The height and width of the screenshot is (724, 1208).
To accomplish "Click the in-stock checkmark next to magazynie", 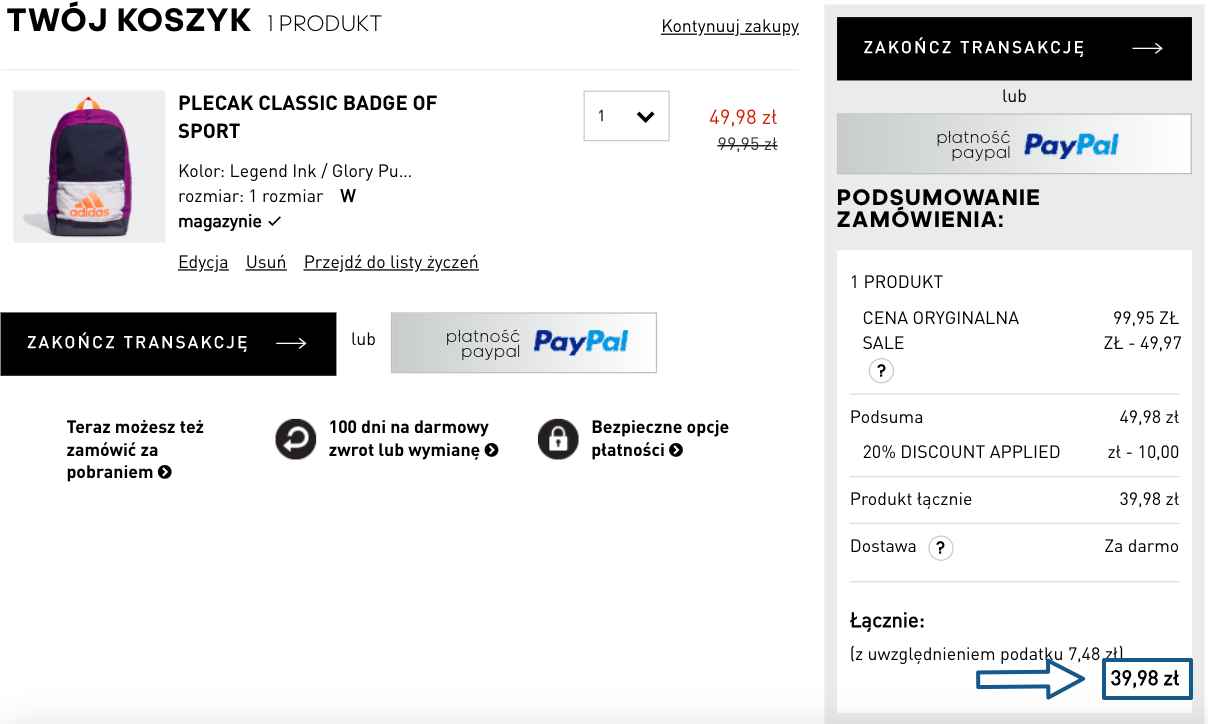I will (x=275, y=221).
